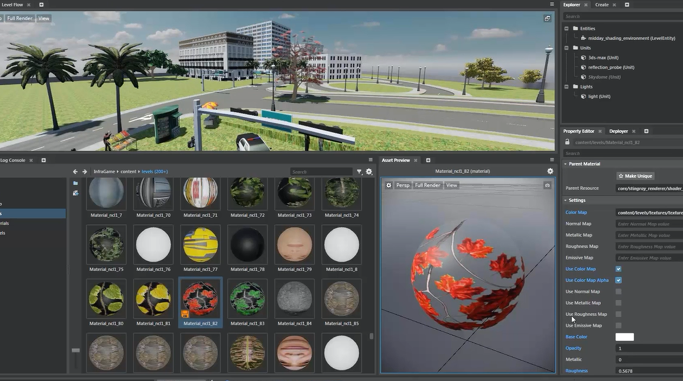Open Persp dropdown in asset preview
This screenshot has height=381, width=683.
click(402, 185)
